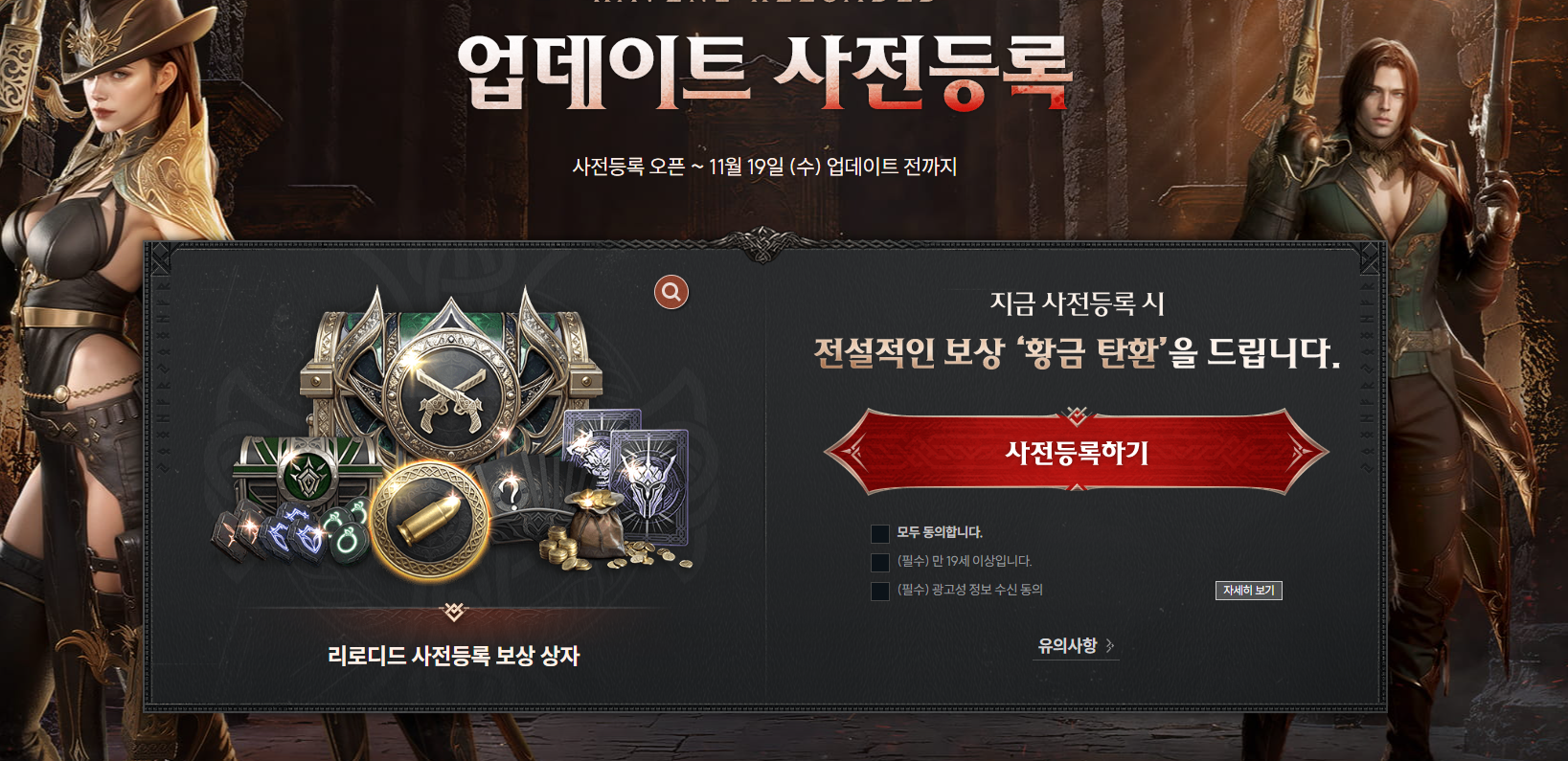Image resolution: width=1568 pixels, height=761 pixels.
Task: Click the question mark mystery card
Action: pyautogui.click(x=511, y=495)
